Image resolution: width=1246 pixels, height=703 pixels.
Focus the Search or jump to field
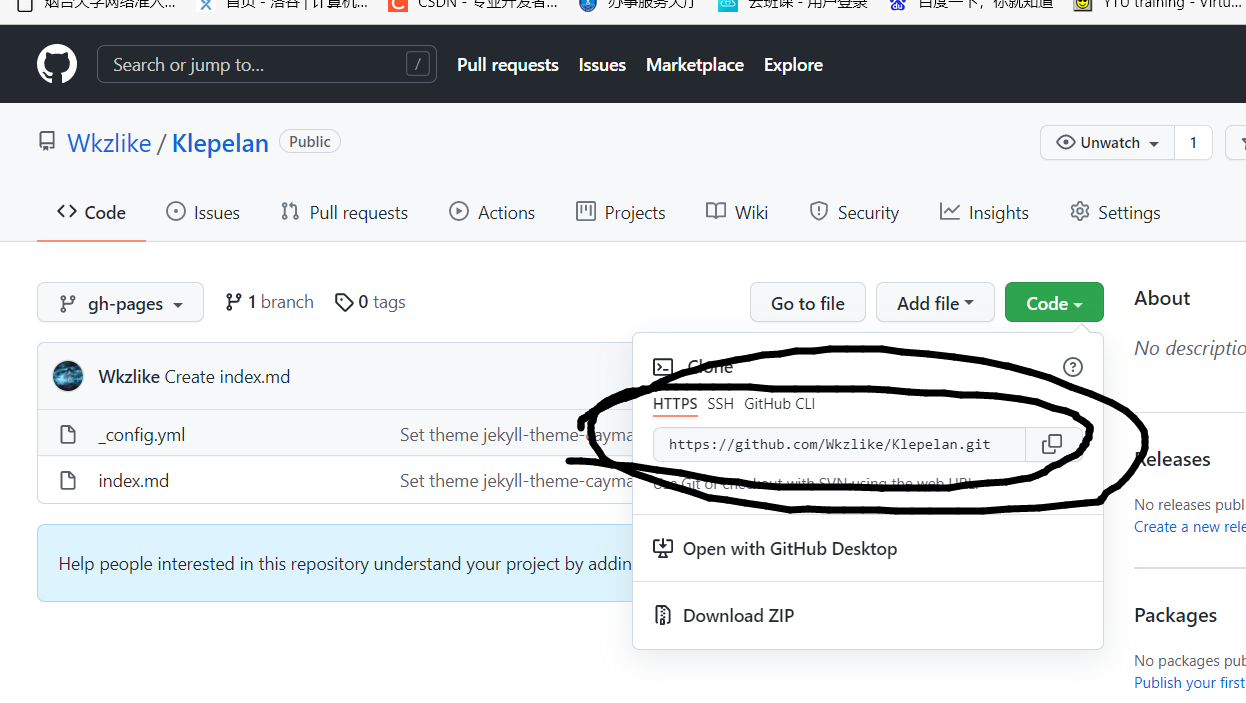(266, 65)
